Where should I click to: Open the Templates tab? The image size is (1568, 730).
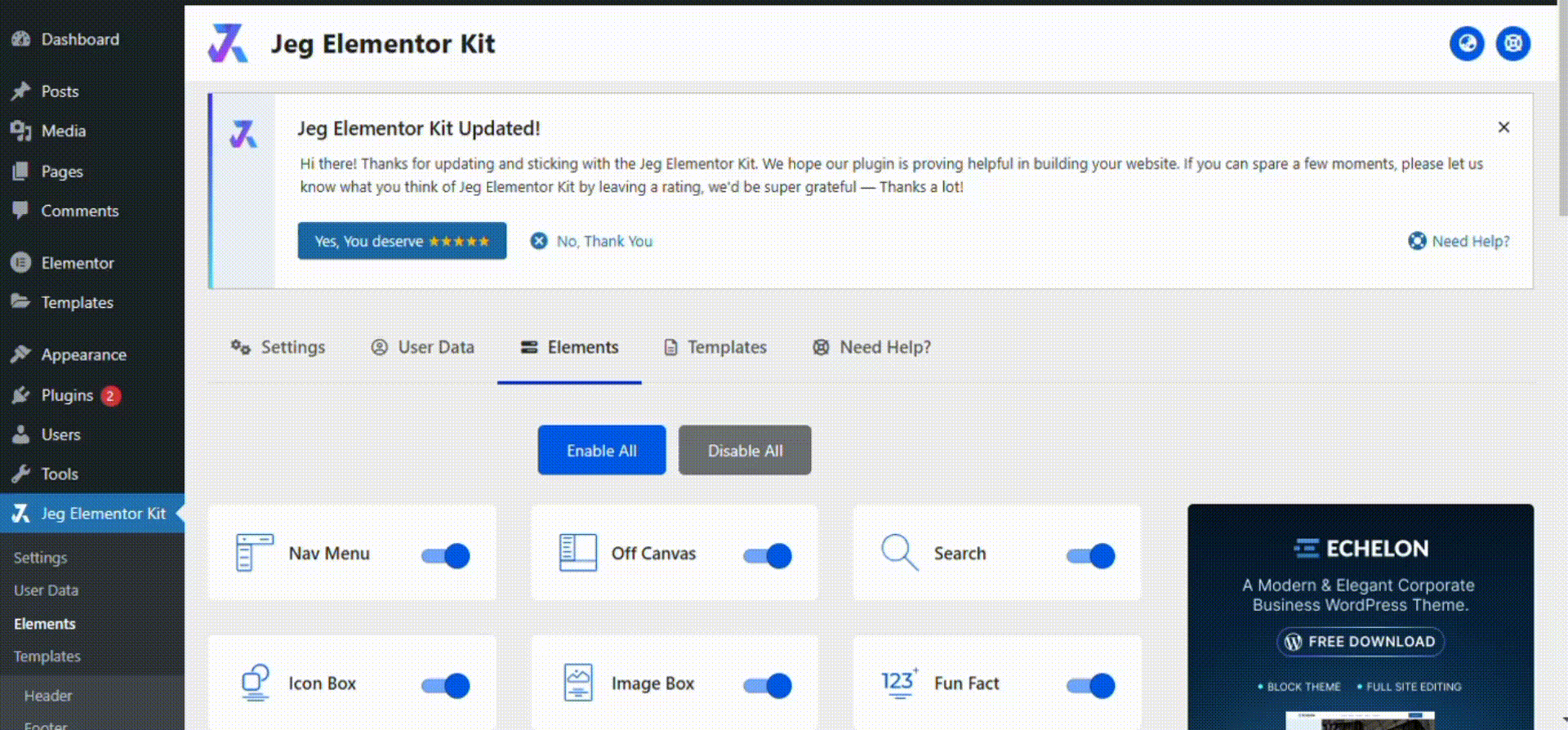pos(715,348)
